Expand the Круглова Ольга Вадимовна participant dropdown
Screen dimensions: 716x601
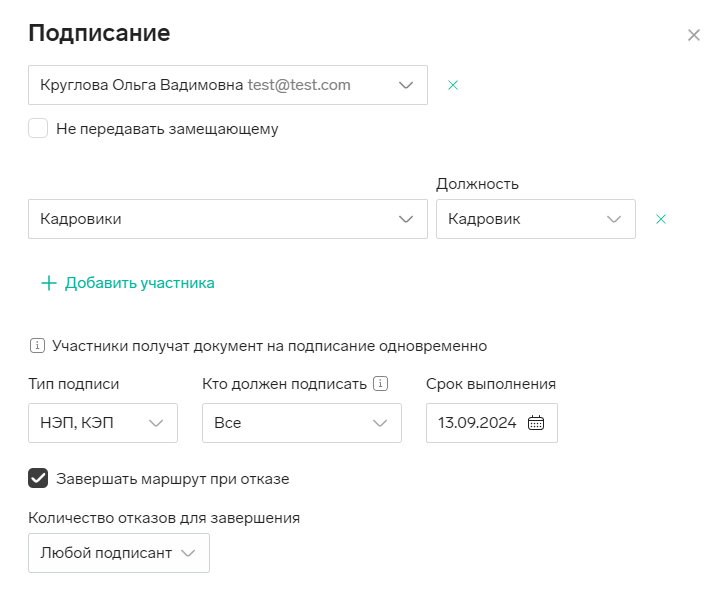(x=405, y=85)
